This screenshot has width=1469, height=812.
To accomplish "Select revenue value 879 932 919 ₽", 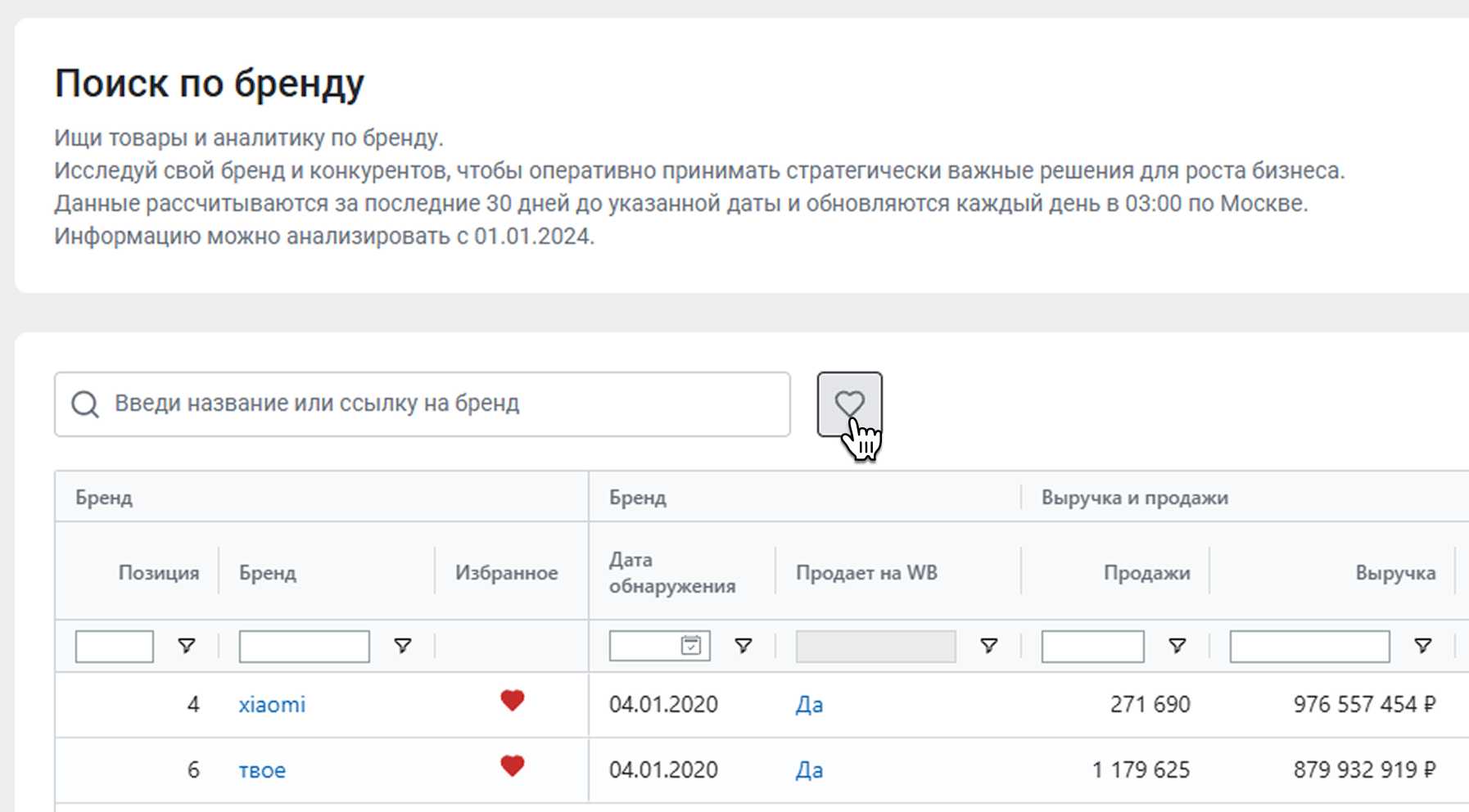I will (1364, 770).
